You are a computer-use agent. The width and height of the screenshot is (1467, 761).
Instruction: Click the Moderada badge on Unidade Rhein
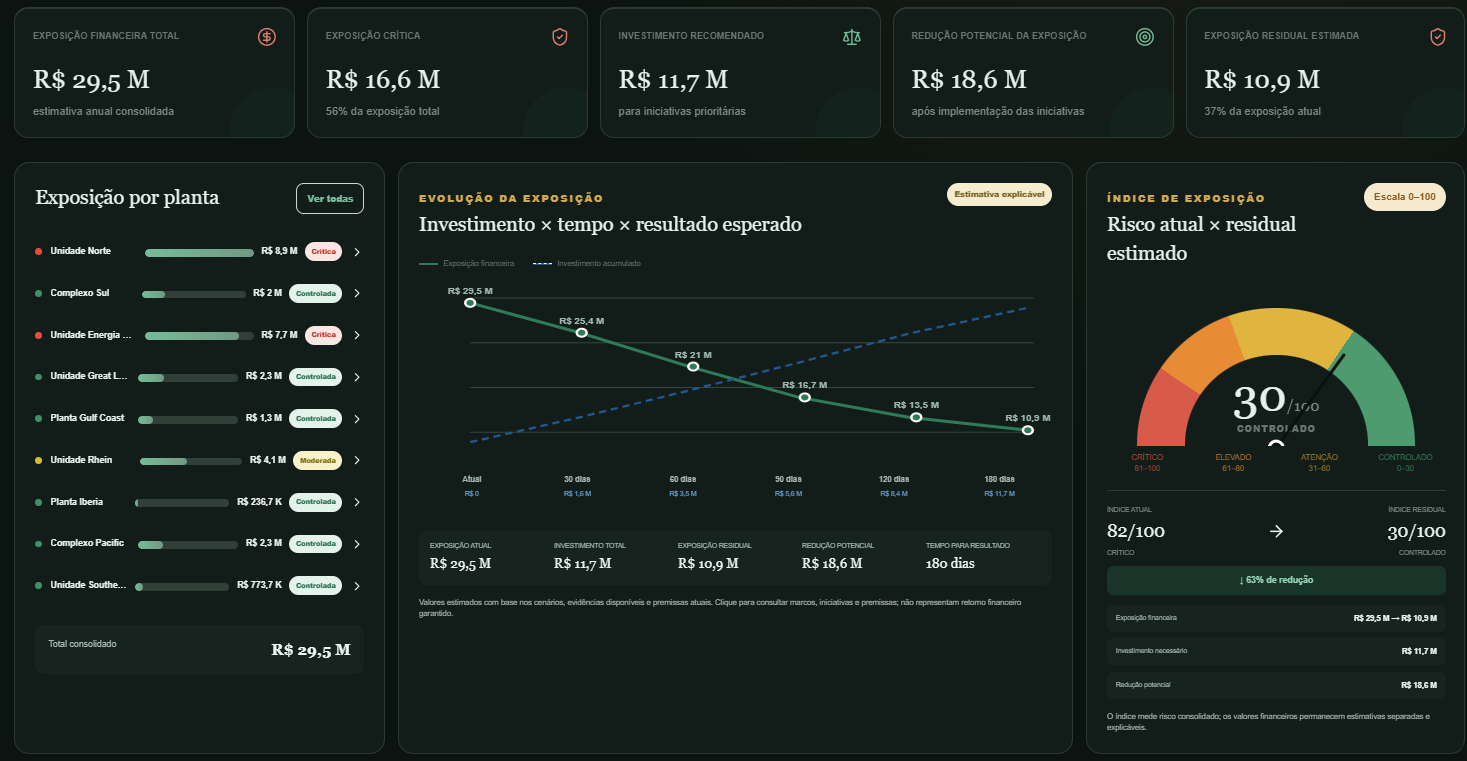pyautogui.click(x=317, y=460)
